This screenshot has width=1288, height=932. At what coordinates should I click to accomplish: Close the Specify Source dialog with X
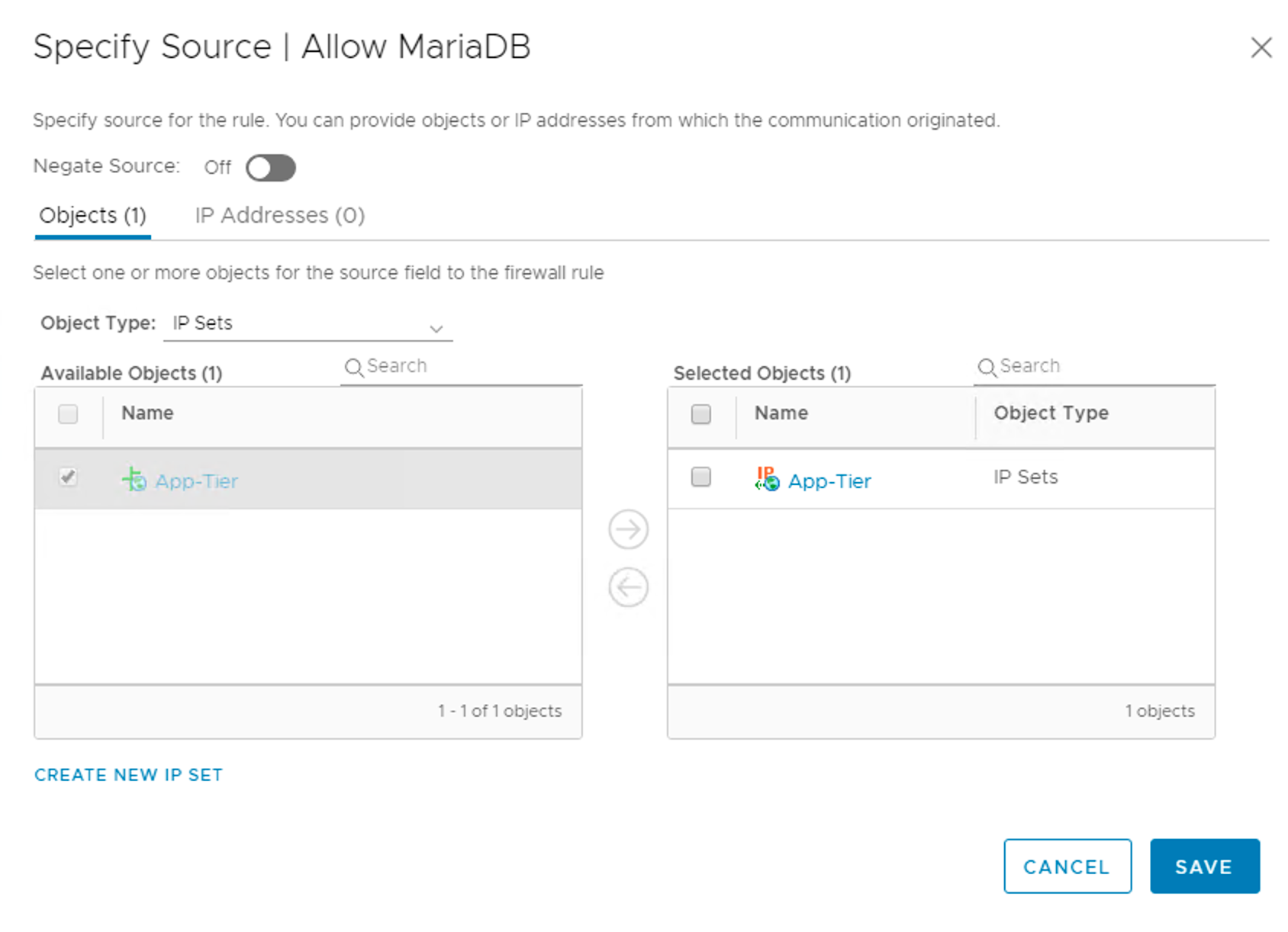[1261, 47]
